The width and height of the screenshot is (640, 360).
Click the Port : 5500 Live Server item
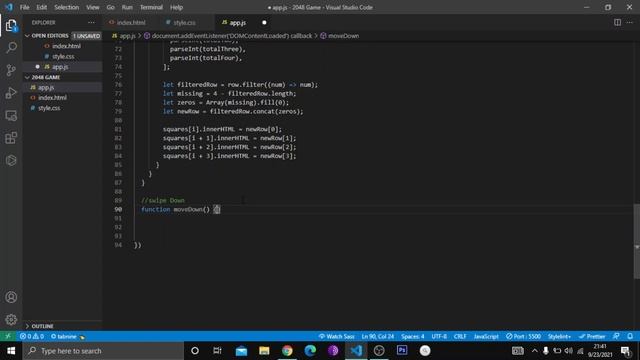tap(523, 336)
